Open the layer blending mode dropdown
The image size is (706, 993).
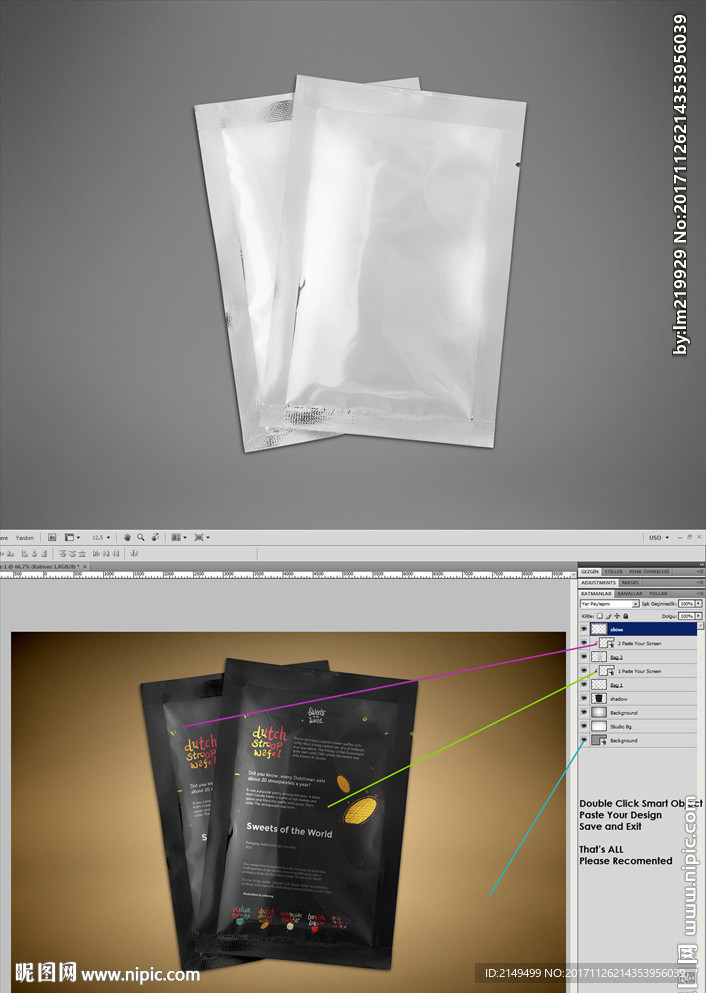tap(610, 604)
